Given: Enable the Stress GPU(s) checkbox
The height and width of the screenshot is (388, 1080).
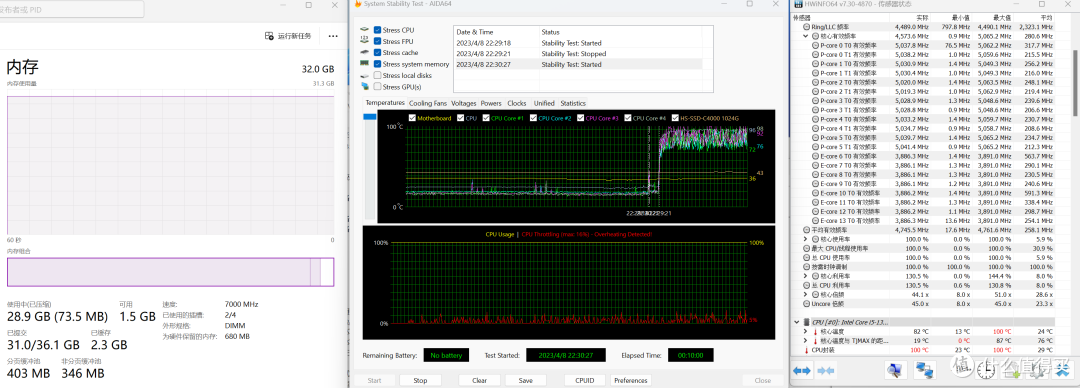Looking at the screenshot, I should pos(377,86).
